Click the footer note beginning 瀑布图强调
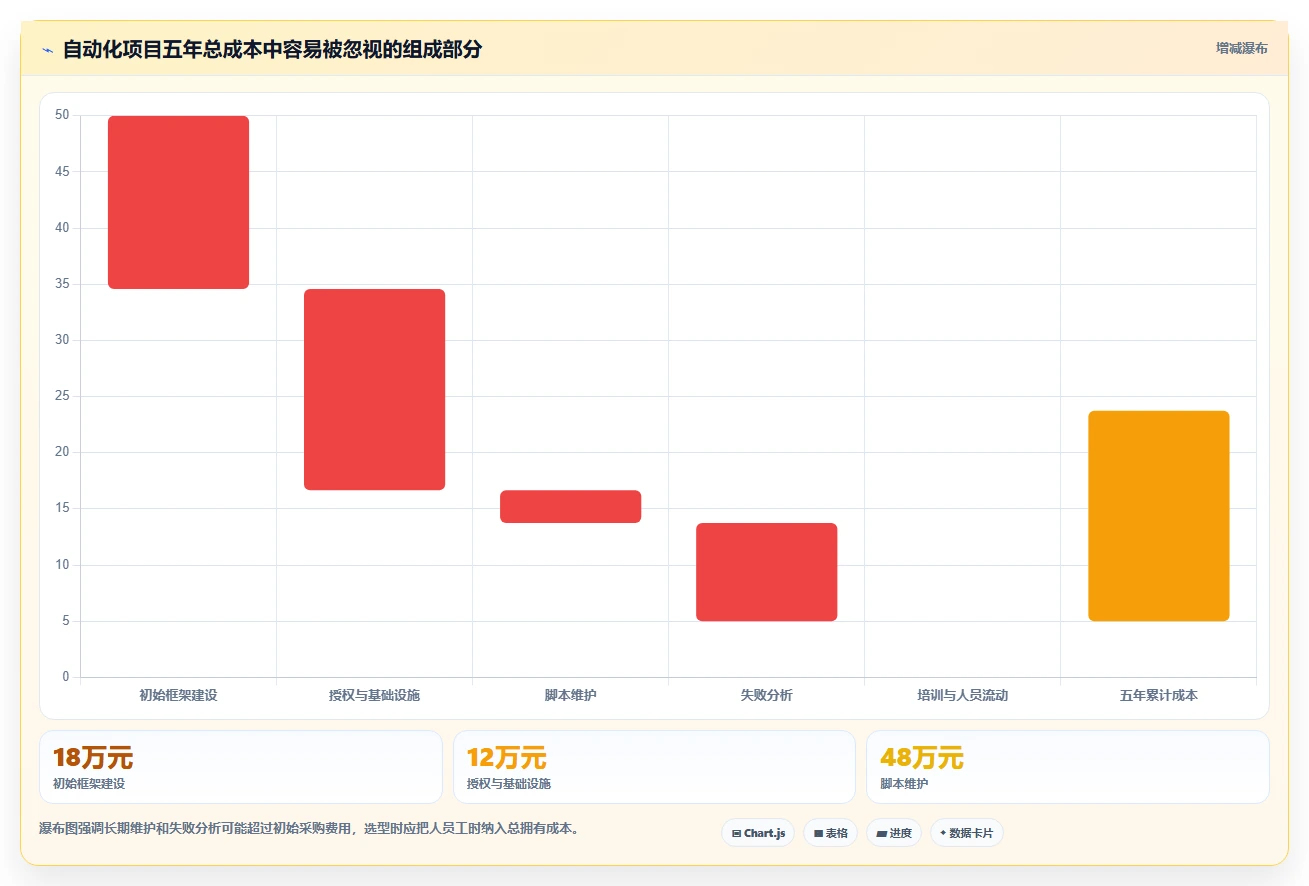The image size is (1309, 886). (x=309, y=829)
